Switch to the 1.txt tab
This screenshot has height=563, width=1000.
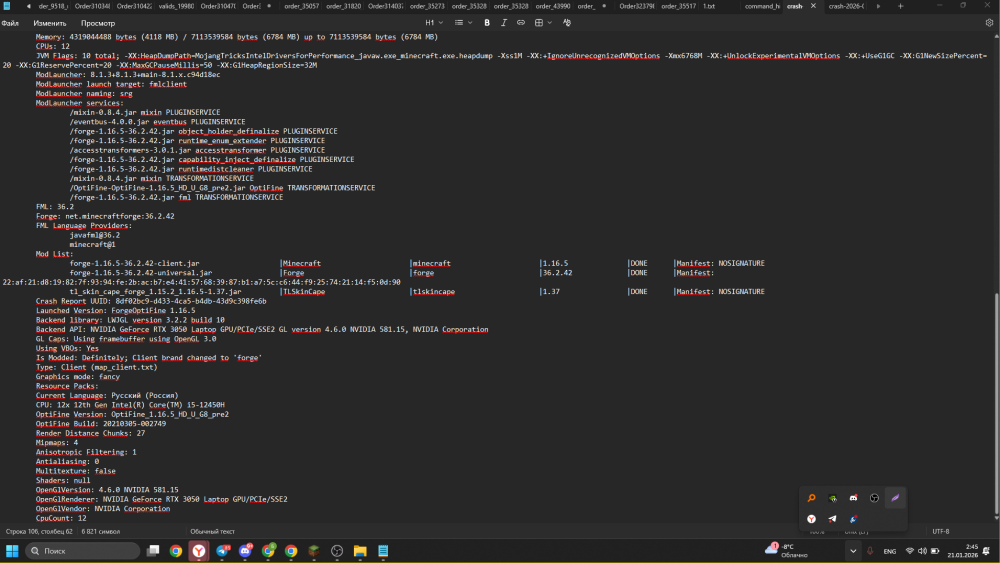pyautogui.click(x=709, y=6)
